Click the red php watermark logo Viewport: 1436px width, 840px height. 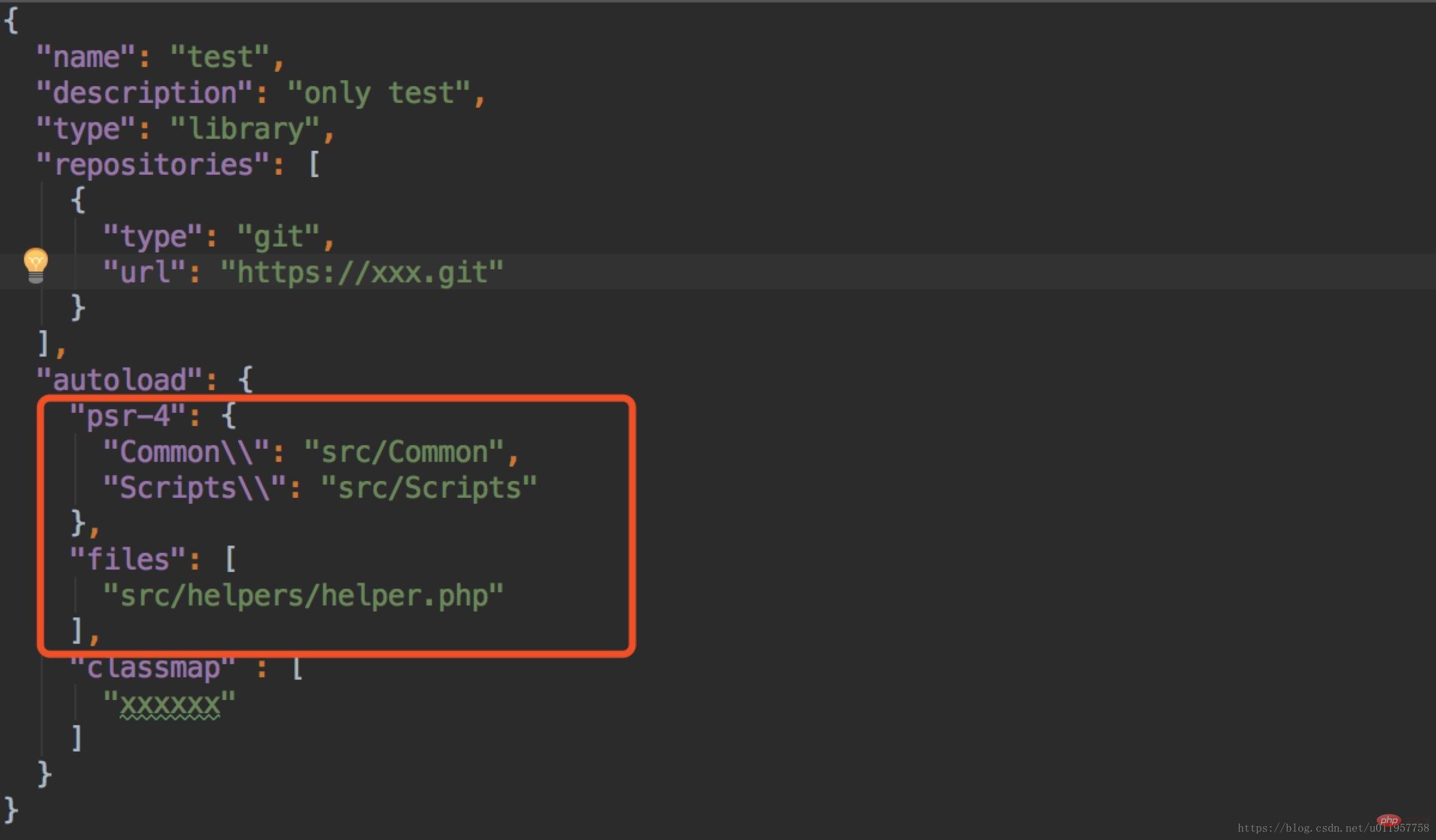click(x=1389, y=820)
